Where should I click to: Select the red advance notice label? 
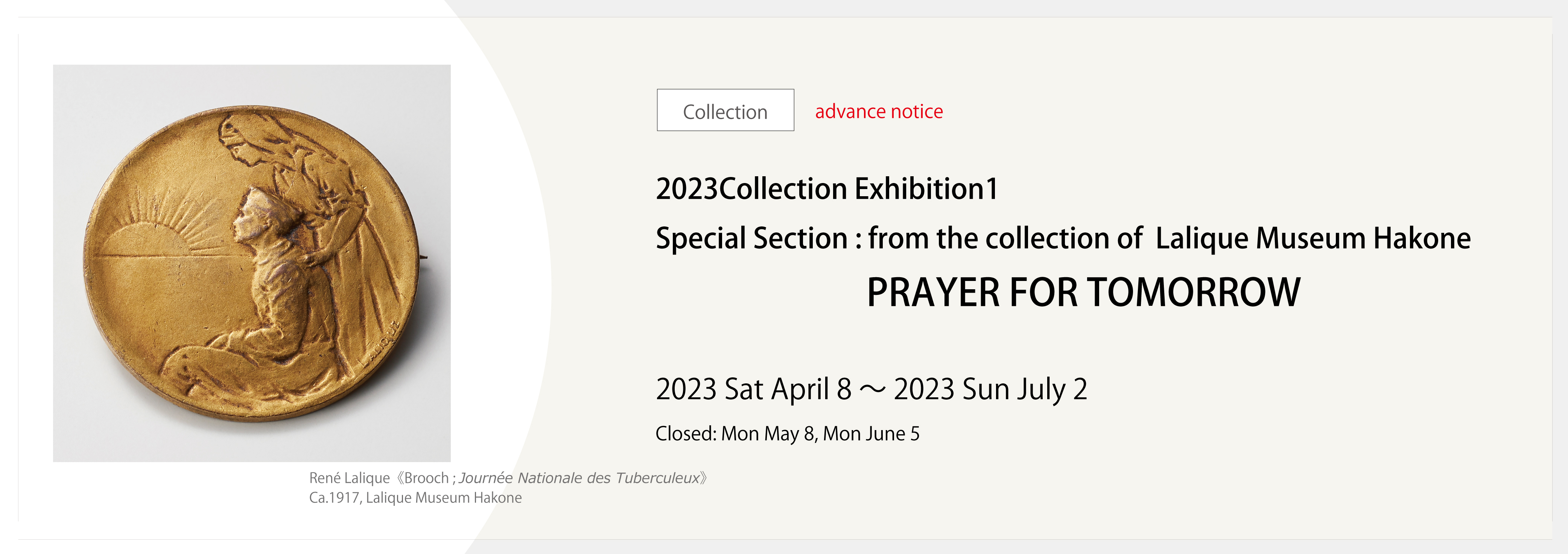tap(878, 111)
